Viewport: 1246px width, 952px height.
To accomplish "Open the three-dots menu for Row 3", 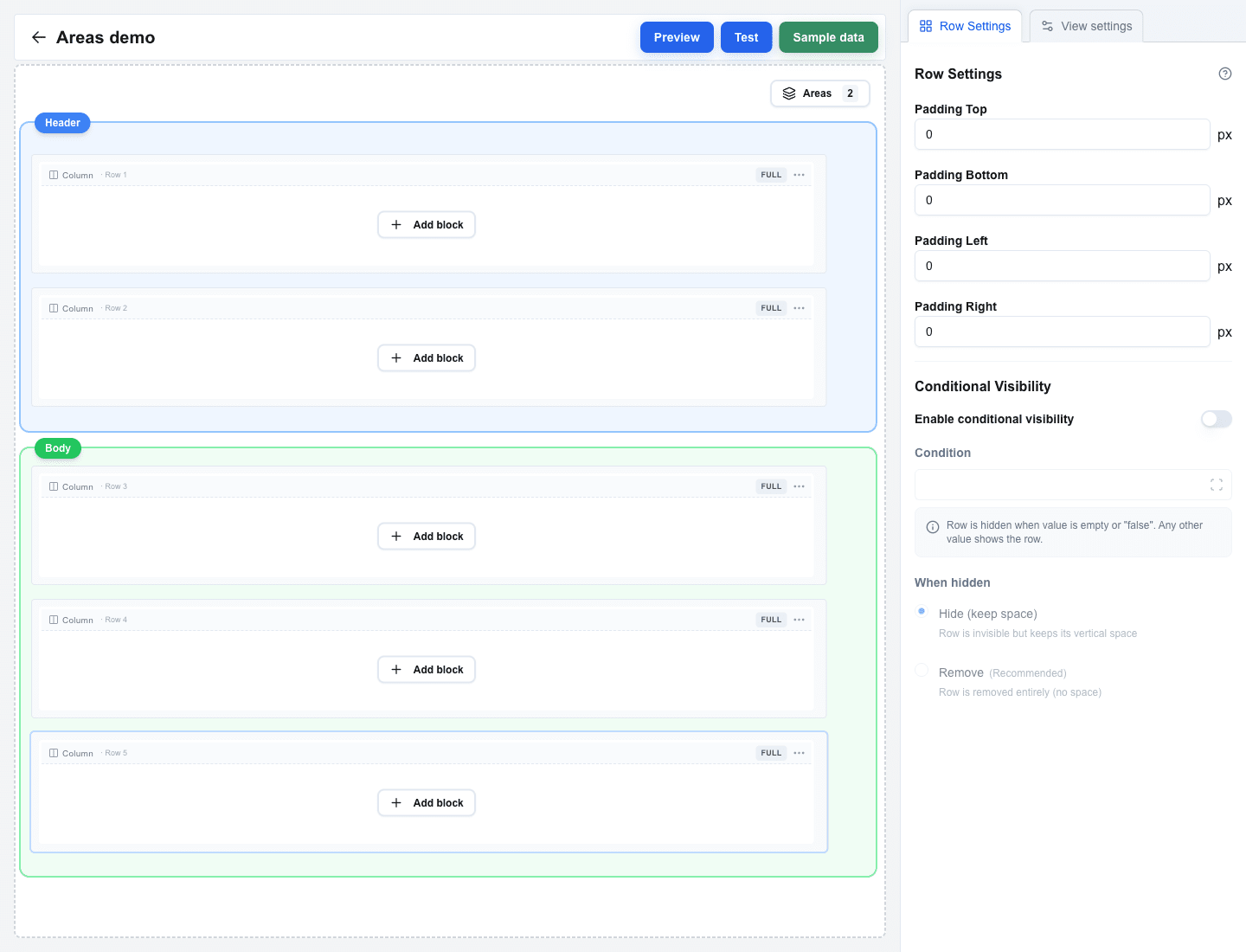I will point(800,486).
